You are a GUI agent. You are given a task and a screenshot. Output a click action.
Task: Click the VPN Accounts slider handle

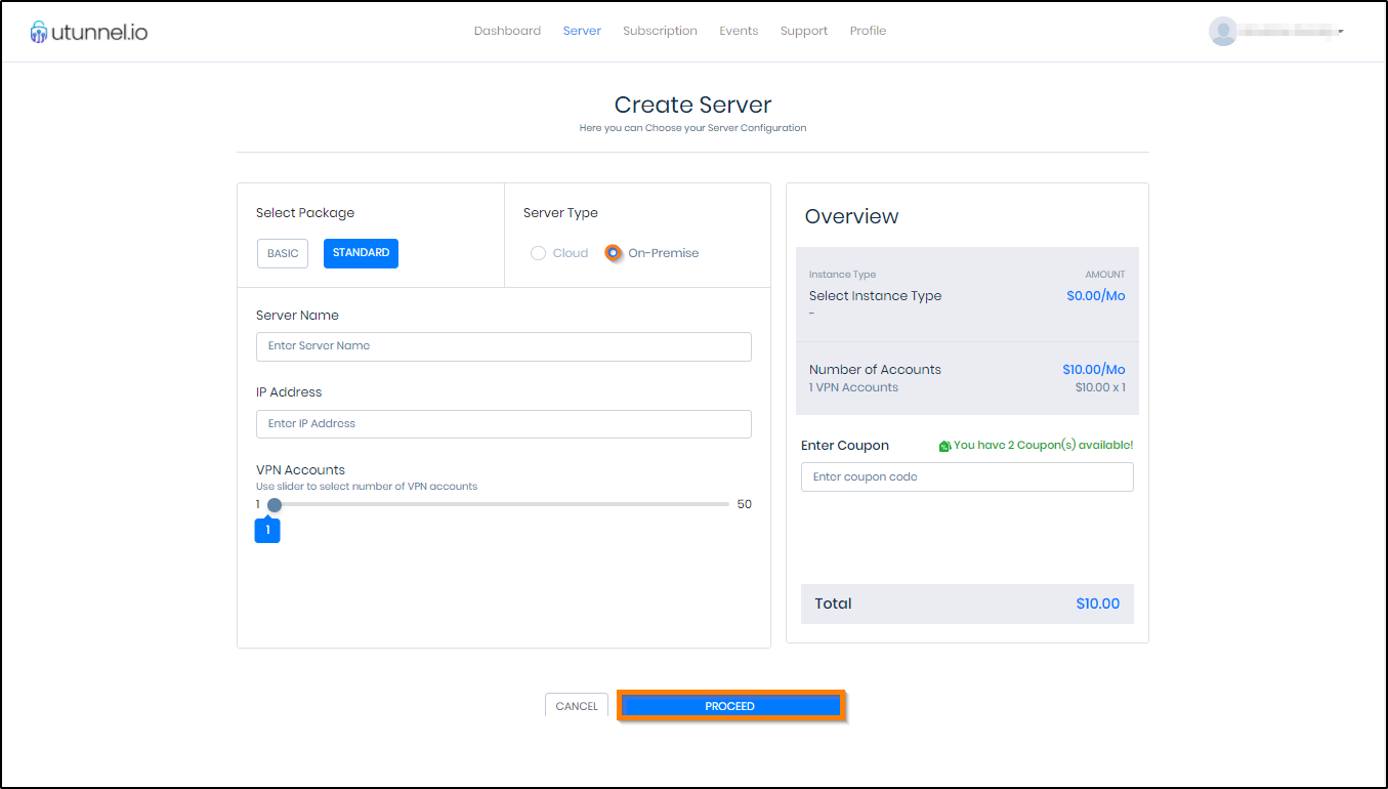coord(274,504)
